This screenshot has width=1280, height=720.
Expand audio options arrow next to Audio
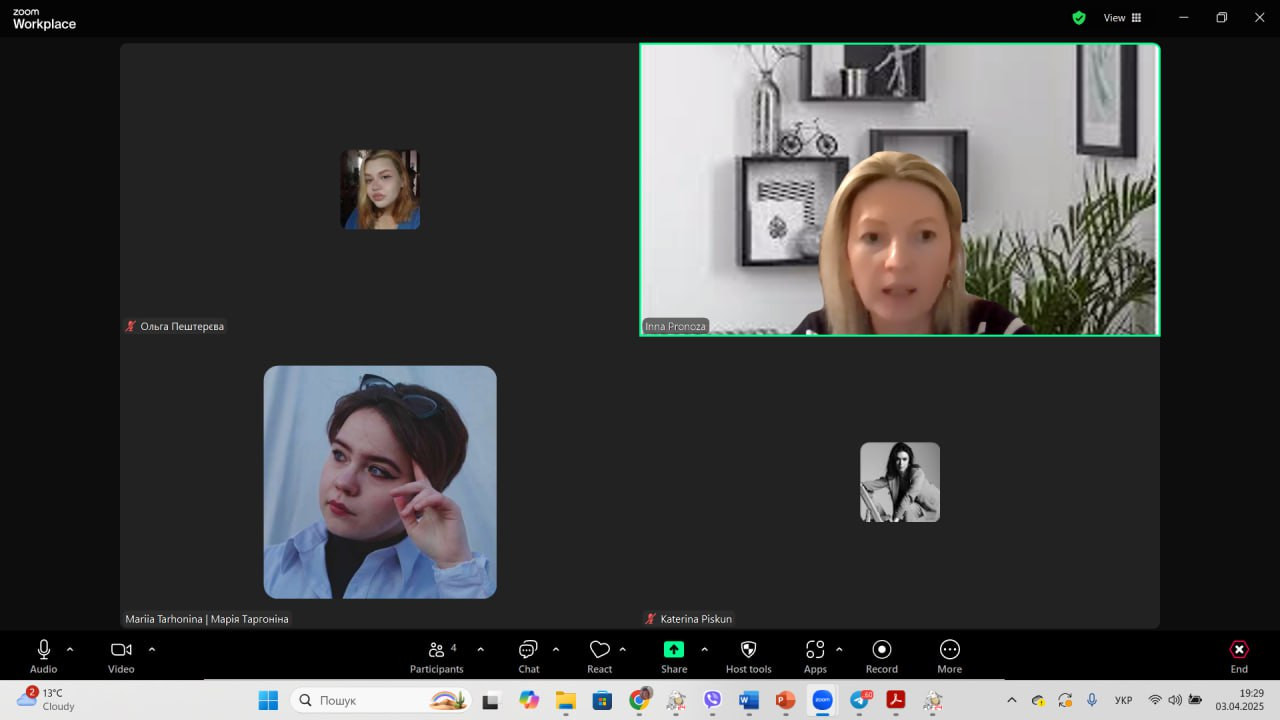click(70, 649)
